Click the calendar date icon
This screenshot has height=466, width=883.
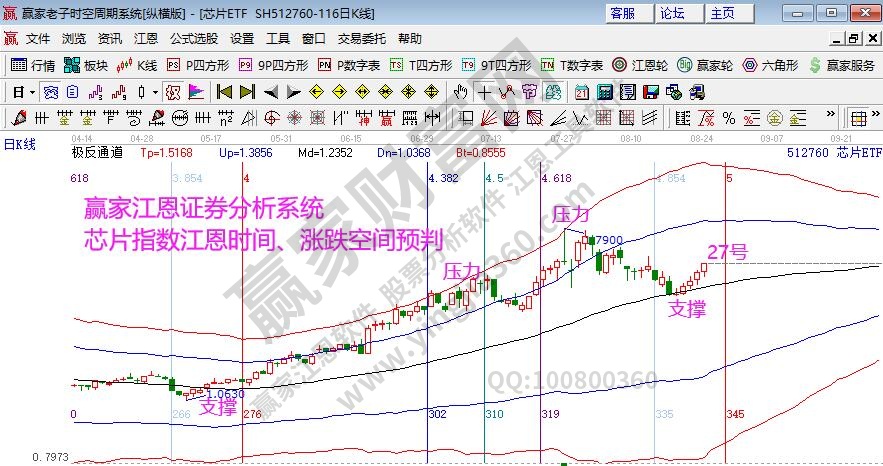pos(581,92)
